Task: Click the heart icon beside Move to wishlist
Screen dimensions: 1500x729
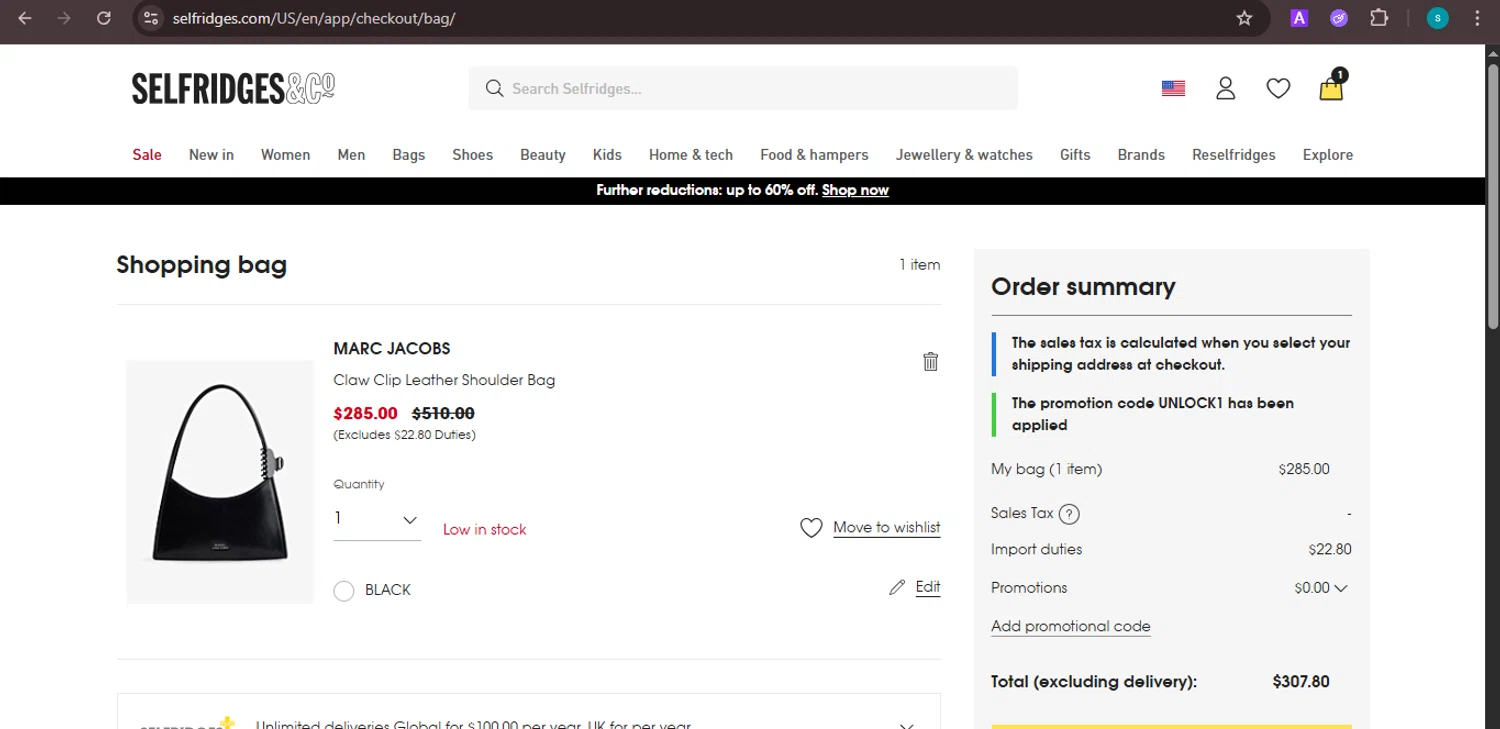Action: (811, 527)
